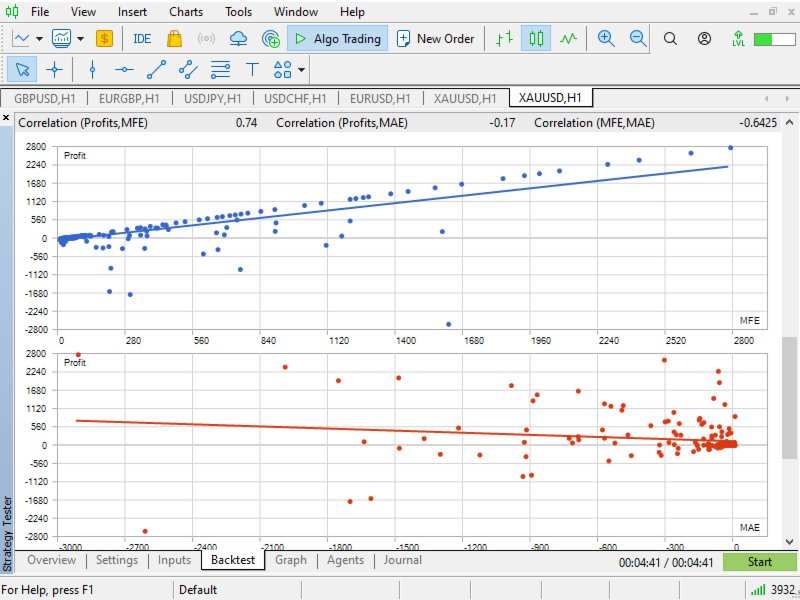Open the user account profile icon
800x600 pixels.
(x=704, y=39)
